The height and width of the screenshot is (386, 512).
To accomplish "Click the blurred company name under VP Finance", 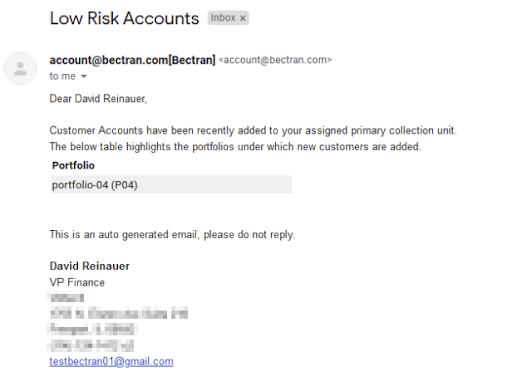I will [x=66, y=297].
